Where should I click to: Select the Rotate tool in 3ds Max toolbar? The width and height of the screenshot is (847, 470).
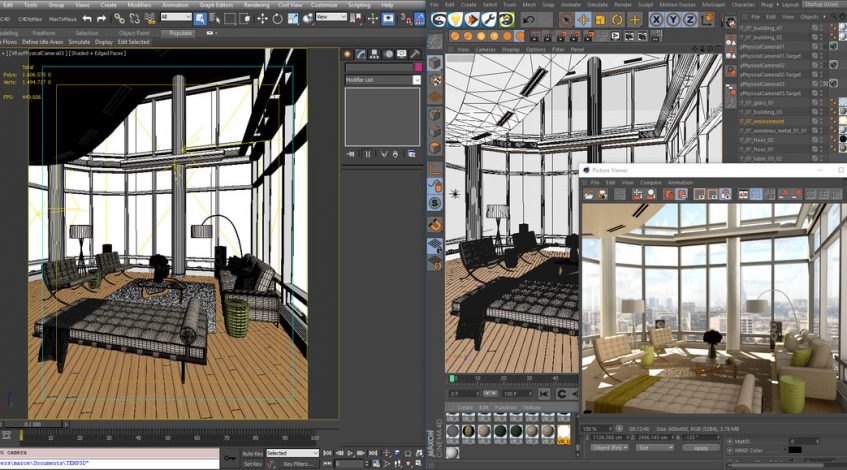click(277, 18)
